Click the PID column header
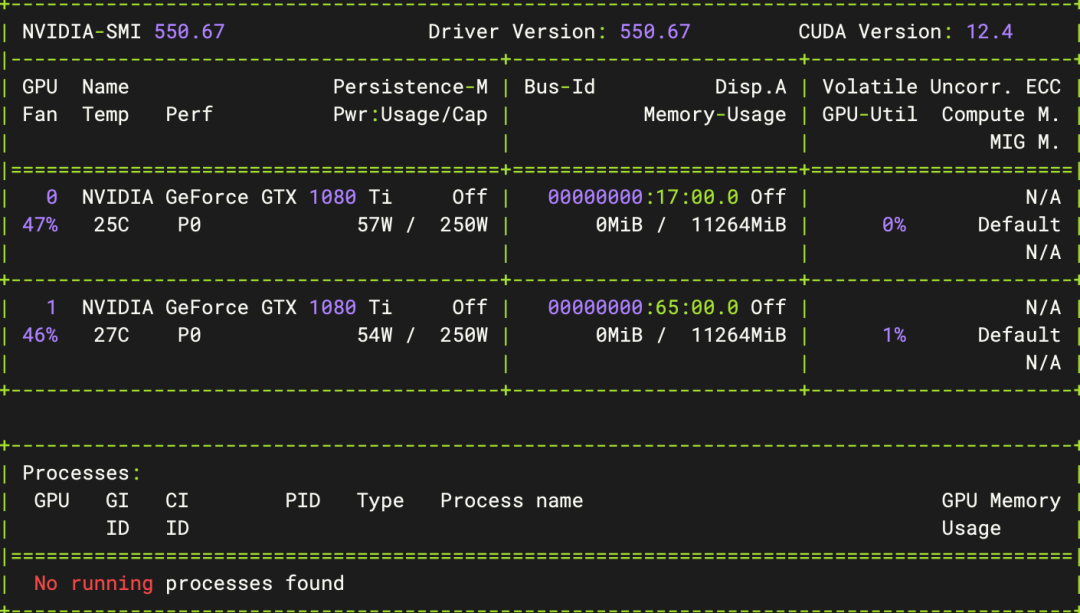The width and height of the screenshot is (1080, 613). tap(302, 501)
